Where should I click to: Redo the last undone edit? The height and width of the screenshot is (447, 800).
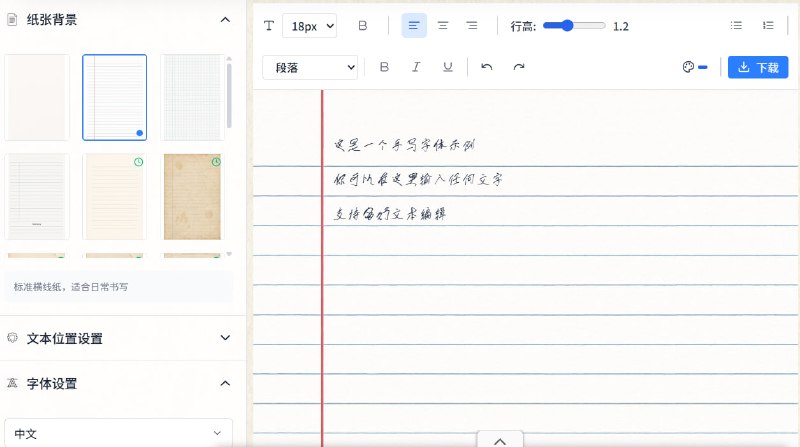pos(519,67)
